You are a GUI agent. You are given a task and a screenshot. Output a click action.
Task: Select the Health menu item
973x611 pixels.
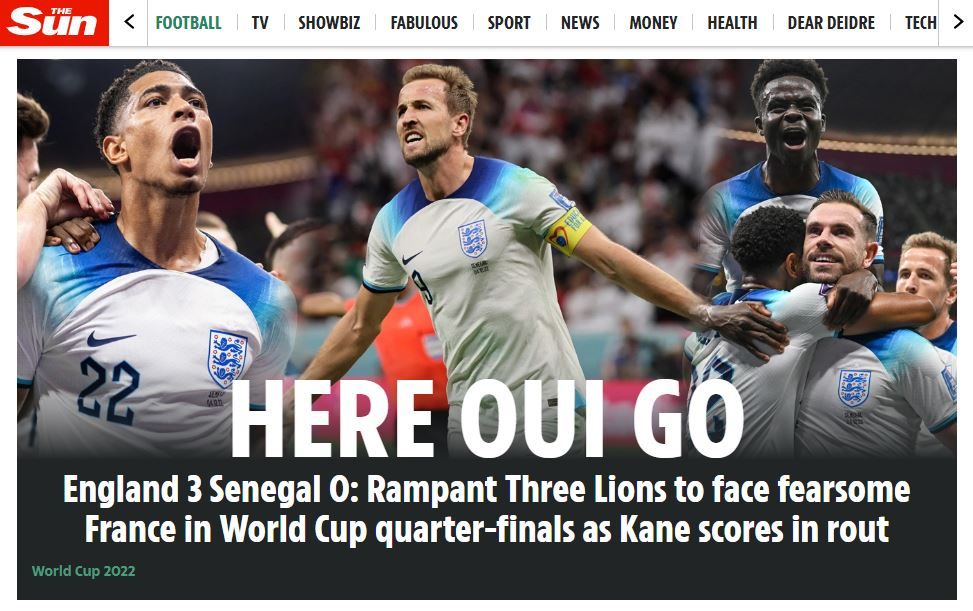[732, 23]
